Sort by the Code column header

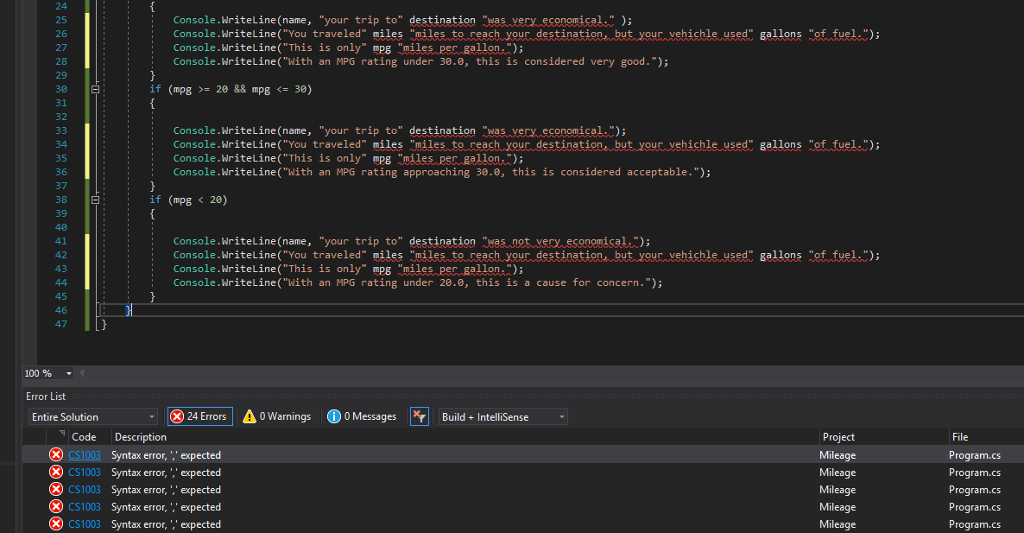(x=84, y=437)
